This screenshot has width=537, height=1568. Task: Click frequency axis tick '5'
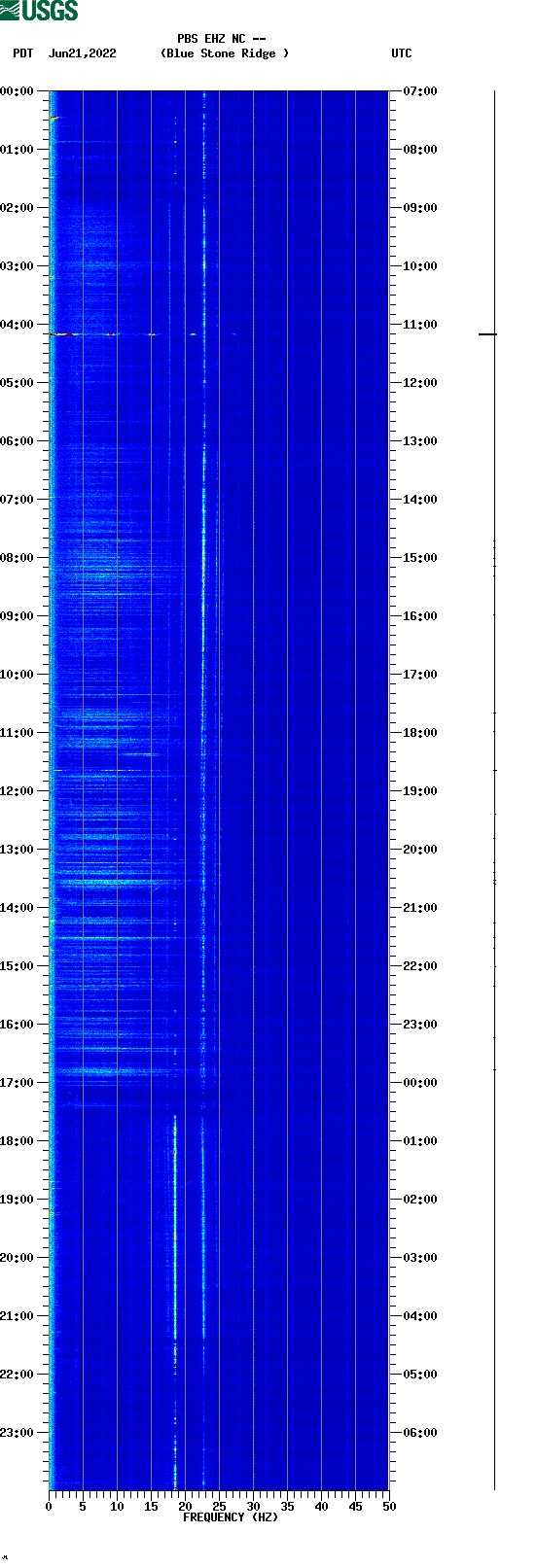(x=83, y=1507)
